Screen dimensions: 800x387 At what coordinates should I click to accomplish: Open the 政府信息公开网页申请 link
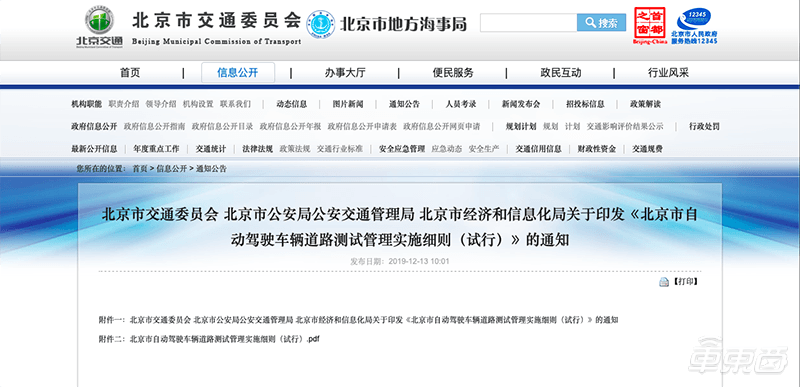[442, 126]
